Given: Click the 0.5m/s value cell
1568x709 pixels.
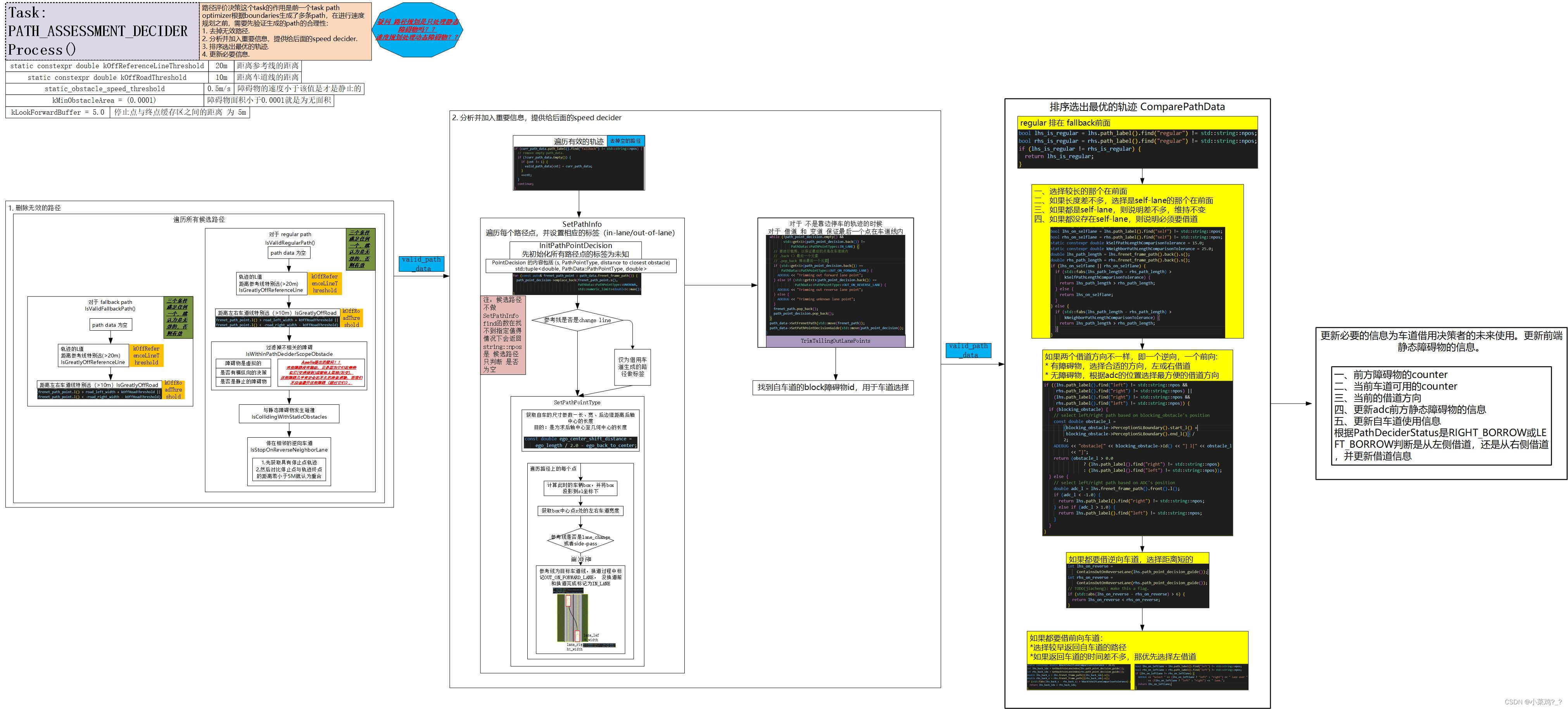Looking at the screenshot, I should click(219, 89).
